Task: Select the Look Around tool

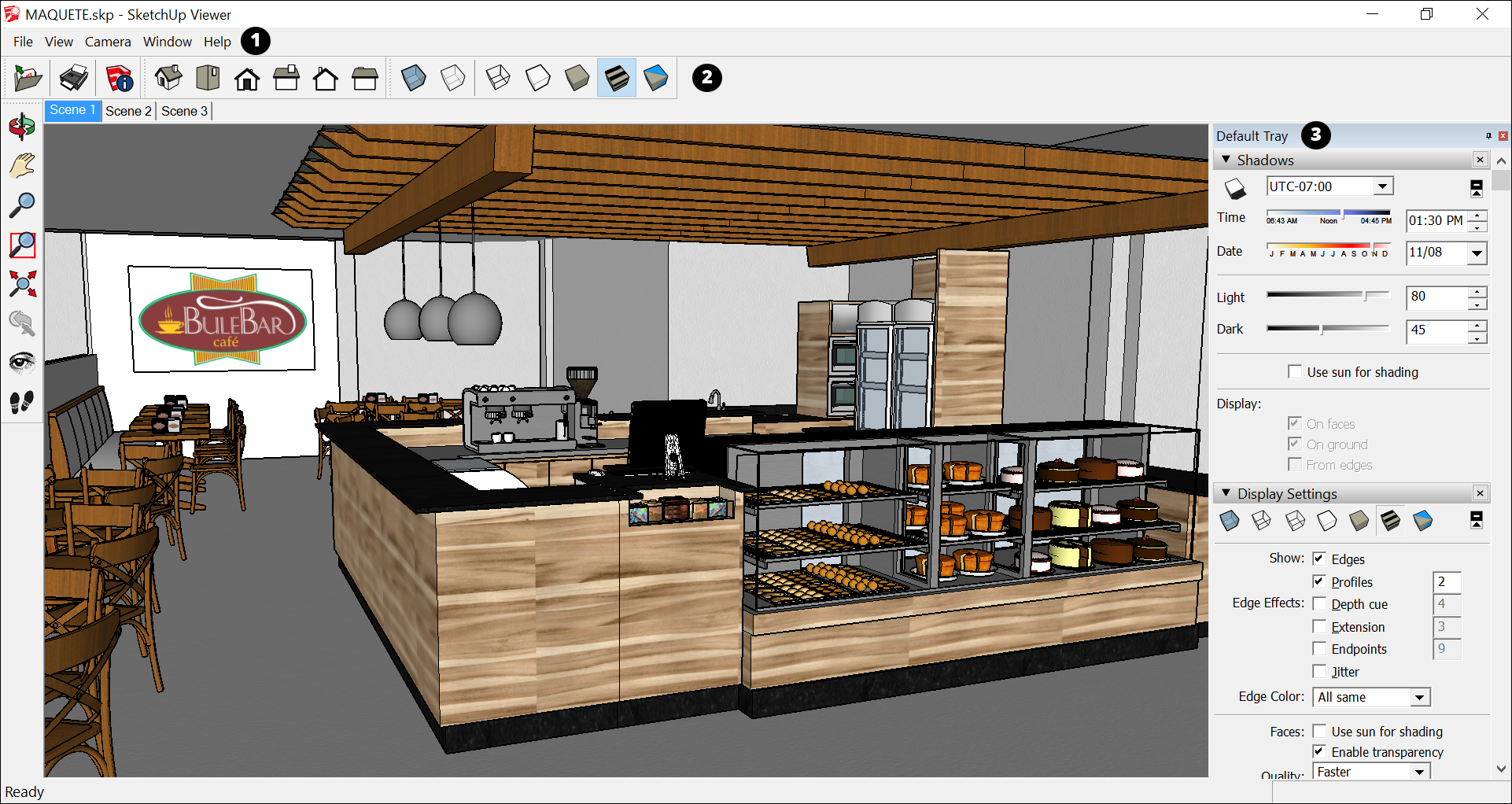Action: click(22, 363)
